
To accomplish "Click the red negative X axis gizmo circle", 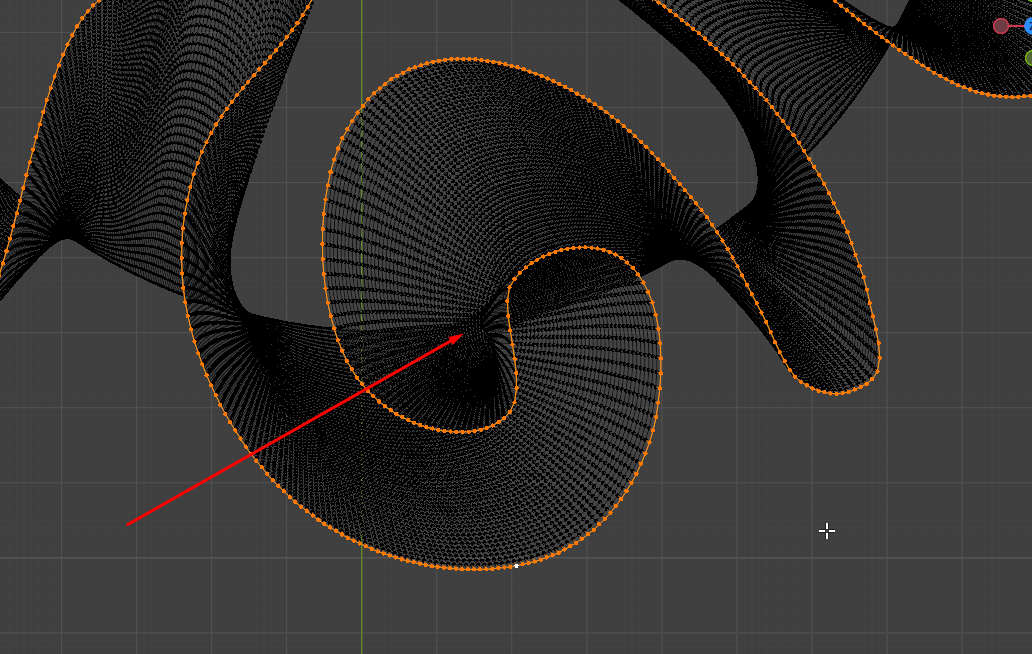I will (x=1000, y=26).
